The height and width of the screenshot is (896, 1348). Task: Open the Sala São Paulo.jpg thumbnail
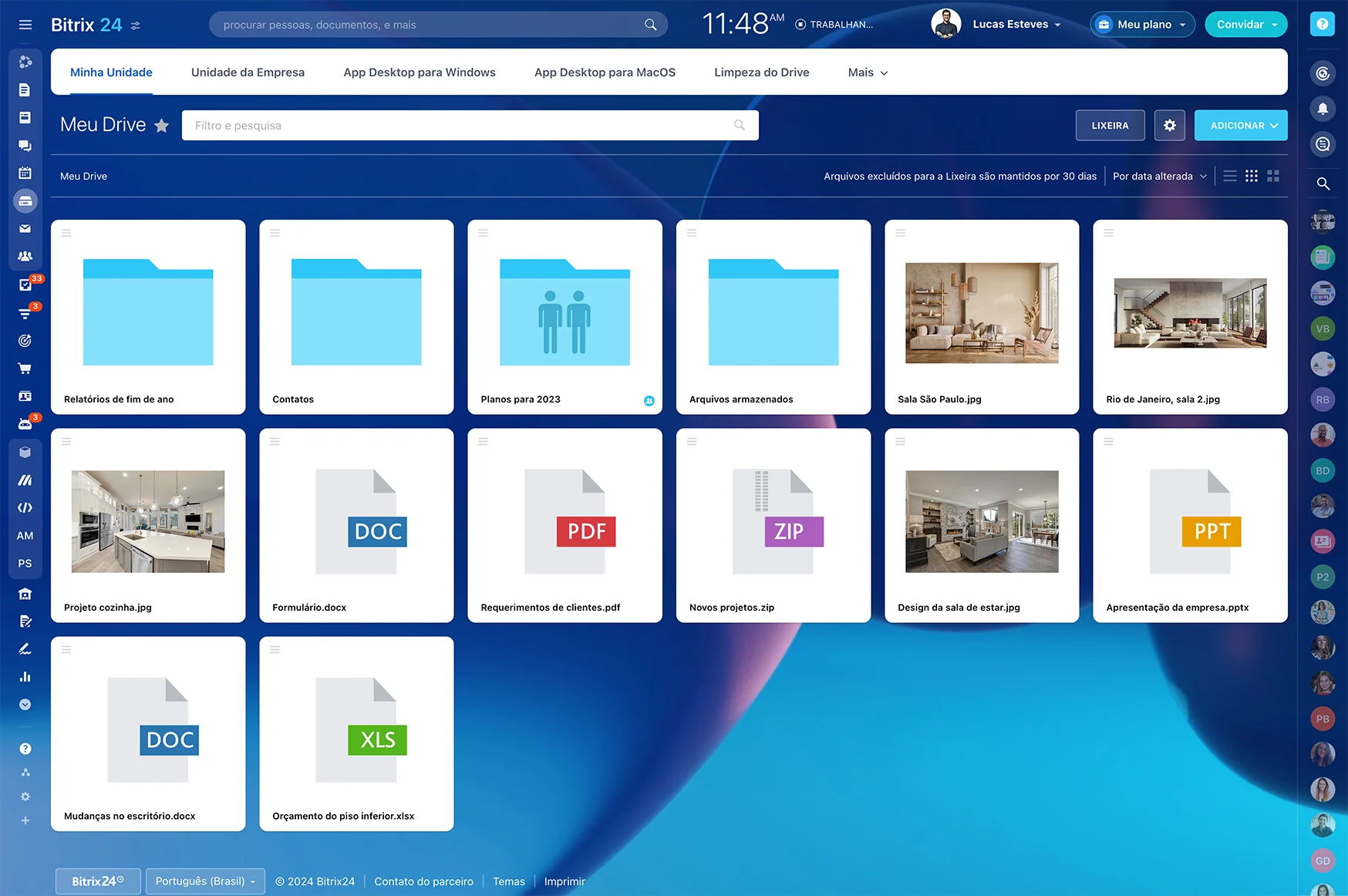click(981, 313)
